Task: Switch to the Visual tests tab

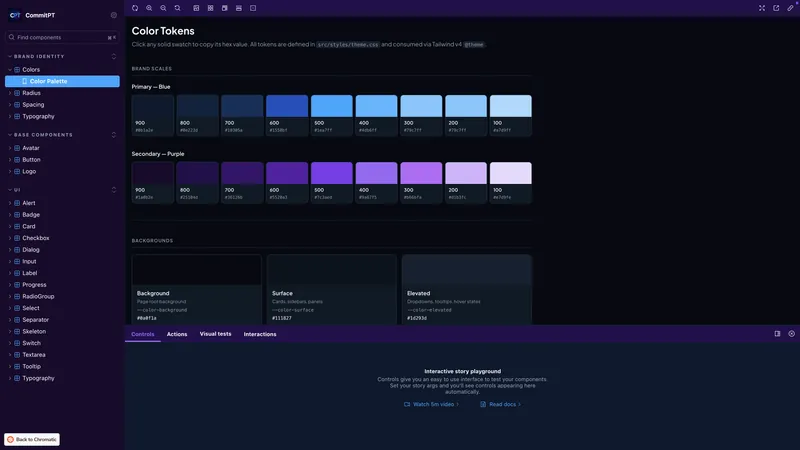Action: pos(215,334)
